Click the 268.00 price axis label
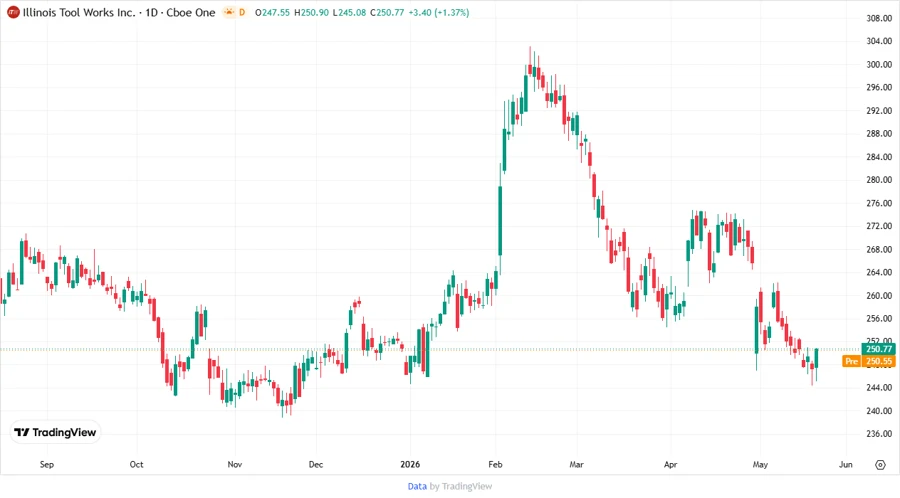 pos(879,249)
